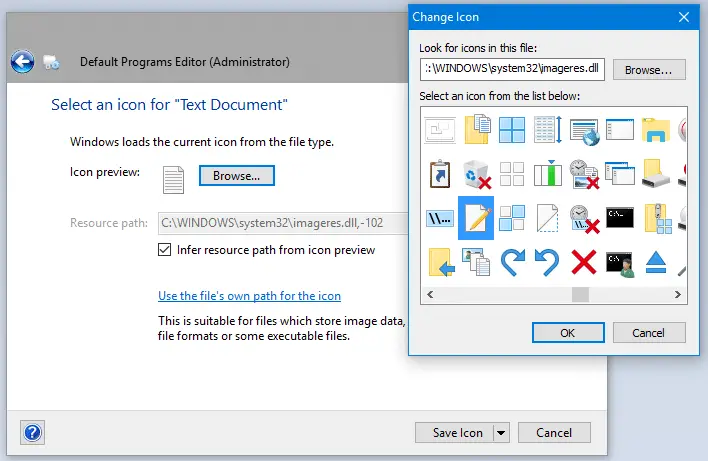The width and height of the screenshot is (708, 461).
Task: Click the icon list scroll left arrow
Action: 430,294
